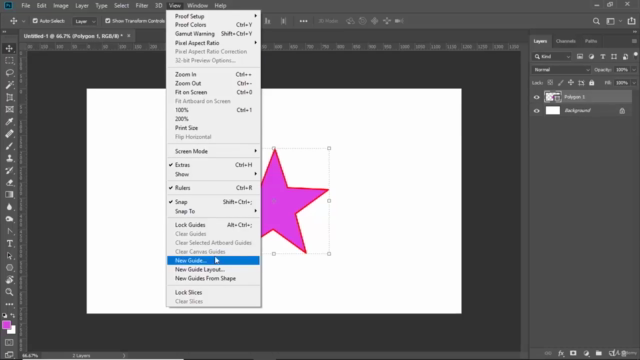The image size is (640, 360).
Task: Select the Healing Brush tool
Action: [9, 134]
